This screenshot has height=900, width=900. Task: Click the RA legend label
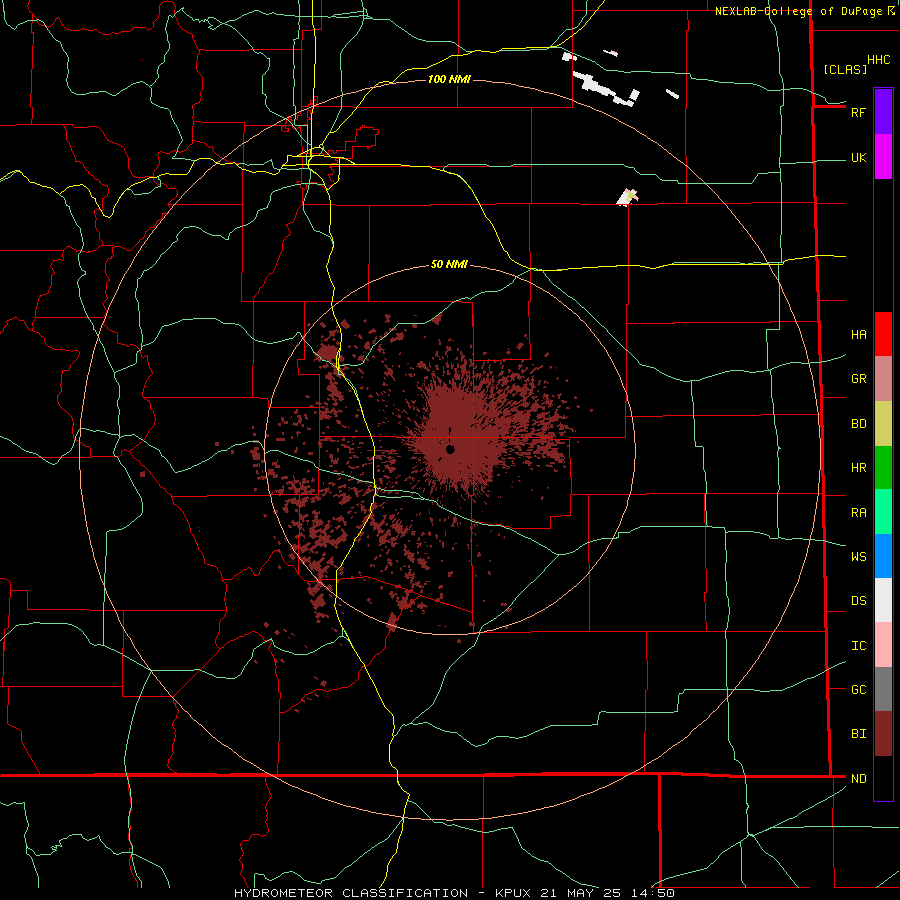coord(858,513)
